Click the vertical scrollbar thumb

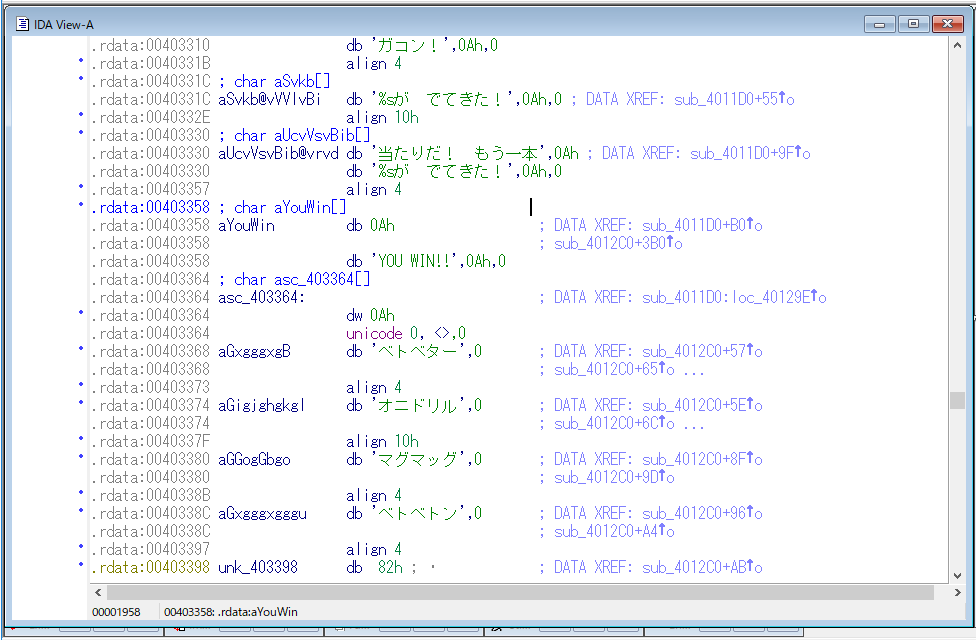pyautogui.click(x=957, y=400)
